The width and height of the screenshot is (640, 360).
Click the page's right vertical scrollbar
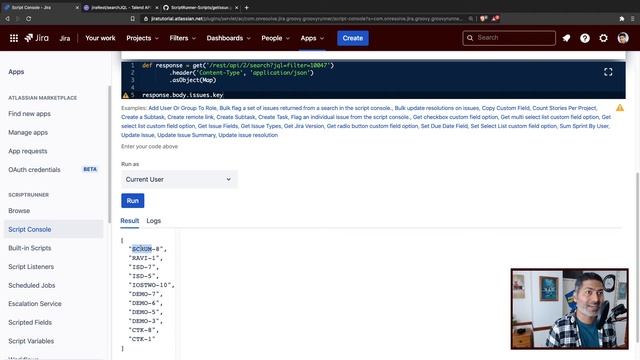pyautogui.click(x=638, y=257)
